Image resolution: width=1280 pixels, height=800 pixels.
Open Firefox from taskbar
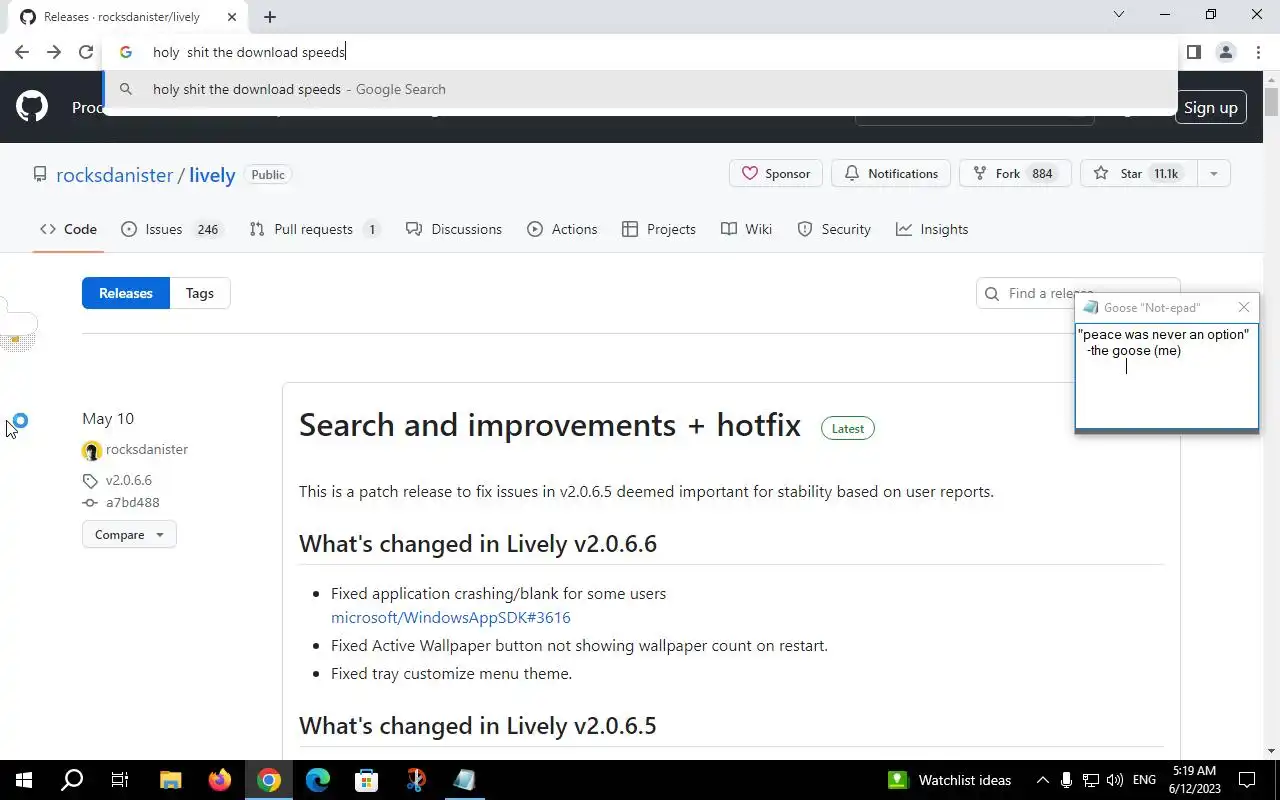coord(219,780)
